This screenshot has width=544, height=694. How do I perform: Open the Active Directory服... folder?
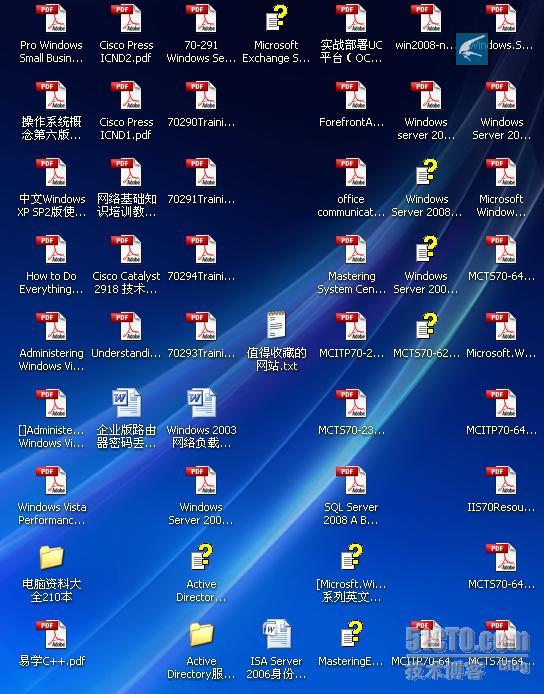pyautogui.click(x=201, y=635)
